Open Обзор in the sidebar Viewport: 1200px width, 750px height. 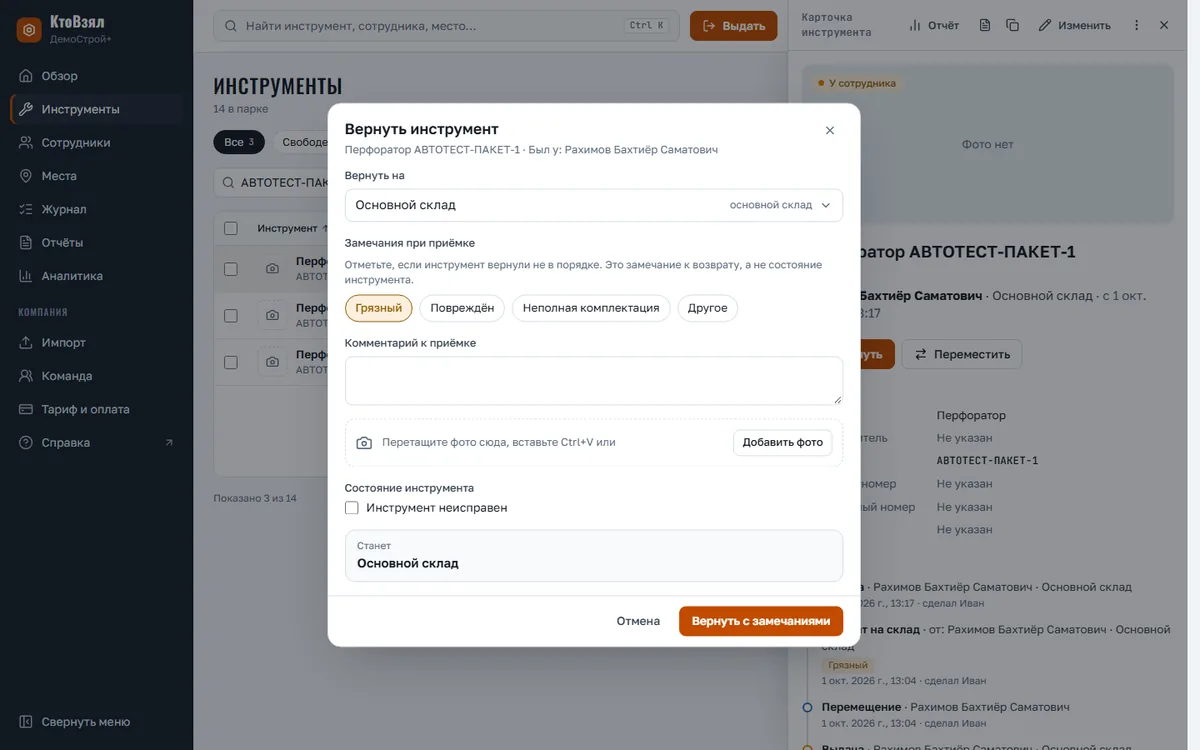click(96, 76)
